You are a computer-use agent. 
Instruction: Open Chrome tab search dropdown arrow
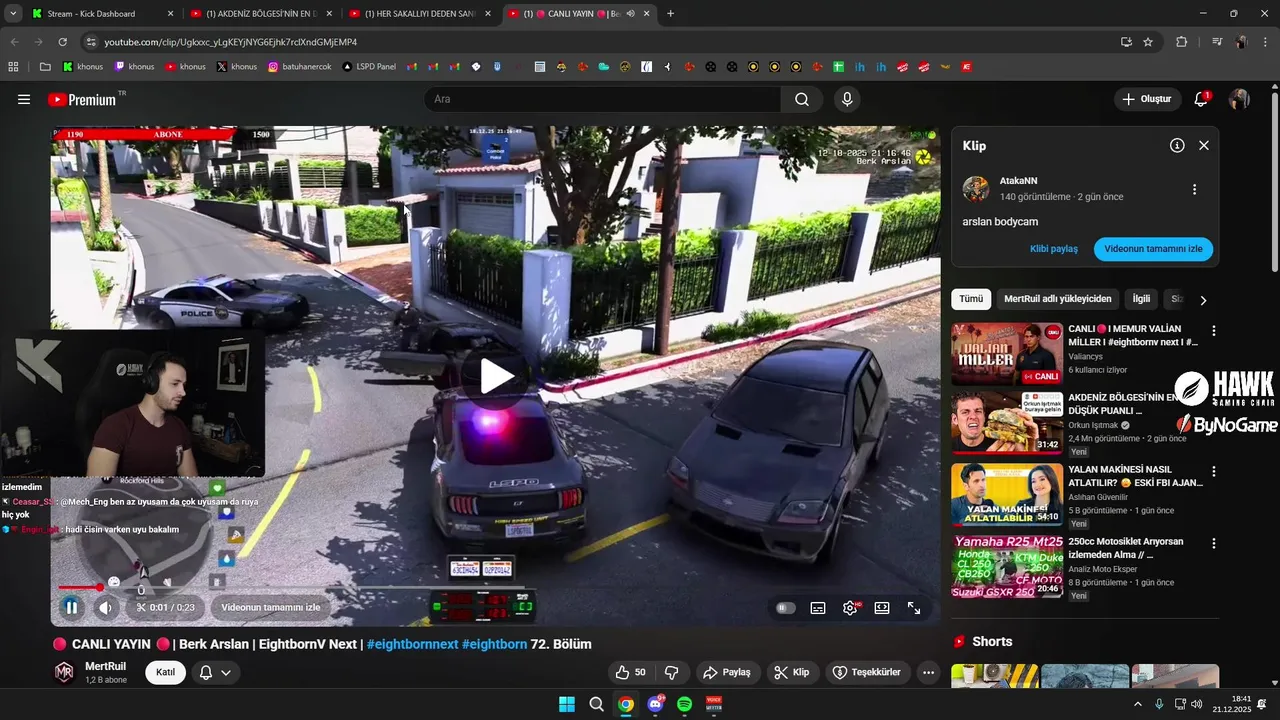13,14
